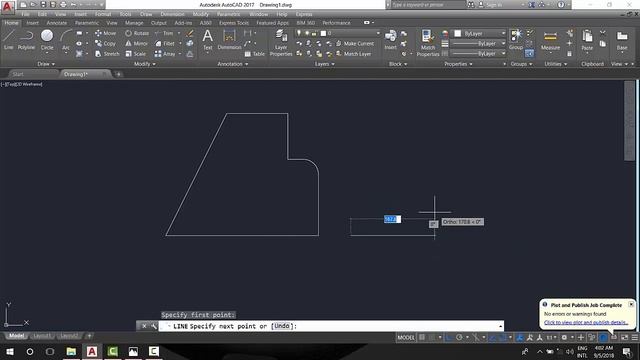The width and height of the screenshot is (640, 360).
Task: Open the Annotate ribbon tab
Action: tap(57, 23)
